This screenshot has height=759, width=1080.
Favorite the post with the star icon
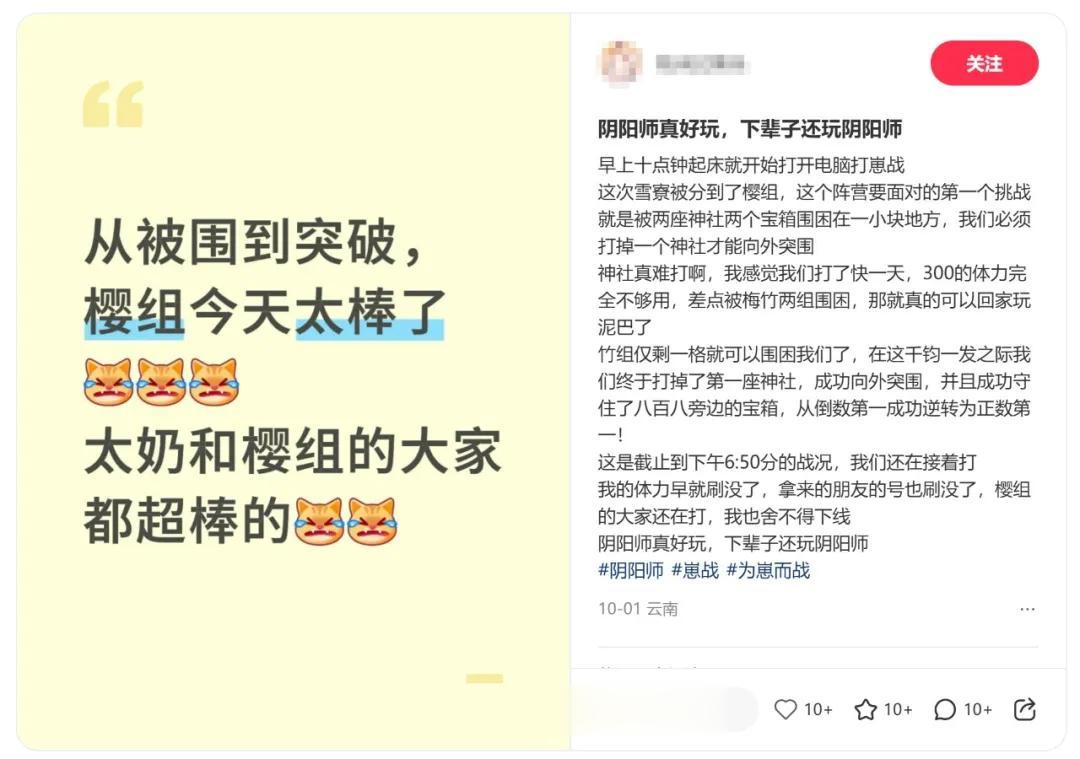[x=865, y=709]
